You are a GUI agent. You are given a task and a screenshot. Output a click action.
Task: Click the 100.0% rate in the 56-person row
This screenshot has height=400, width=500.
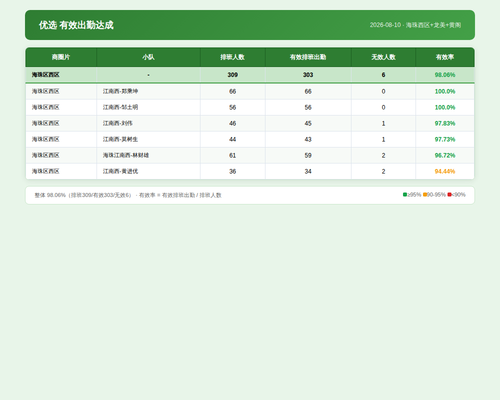tap(445, 107)
